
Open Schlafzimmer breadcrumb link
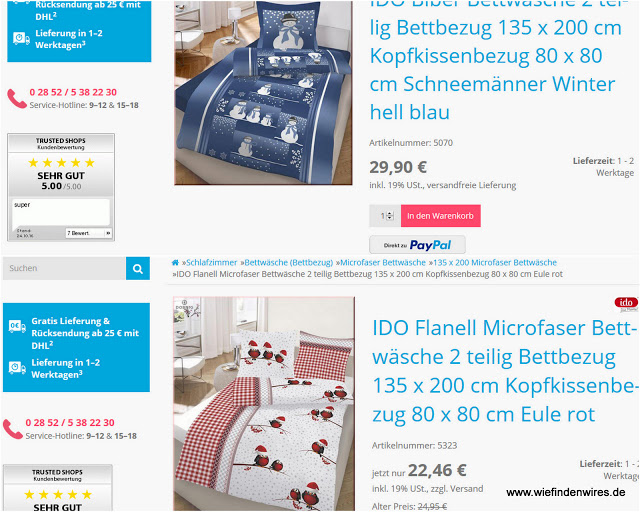point(211,263)
